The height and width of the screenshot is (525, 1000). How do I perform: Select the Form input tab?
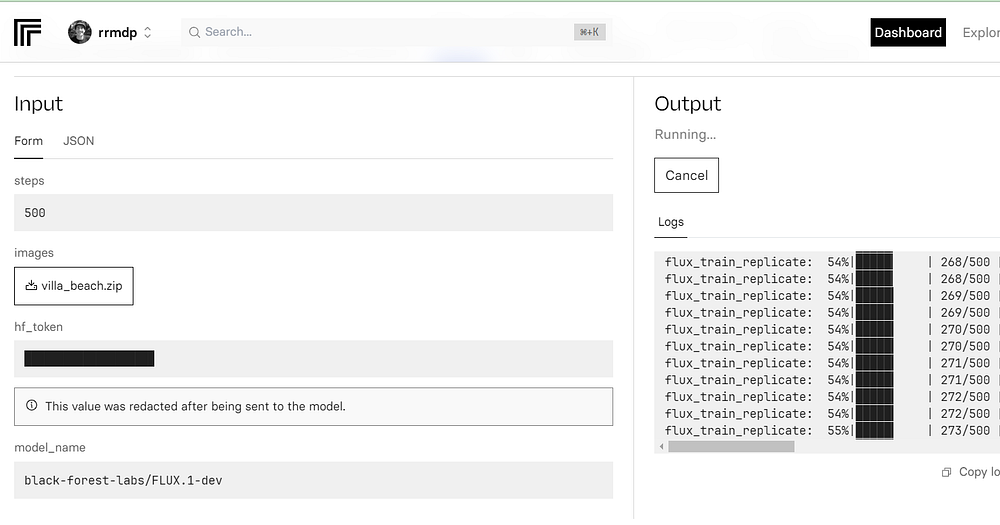point(28,141)
